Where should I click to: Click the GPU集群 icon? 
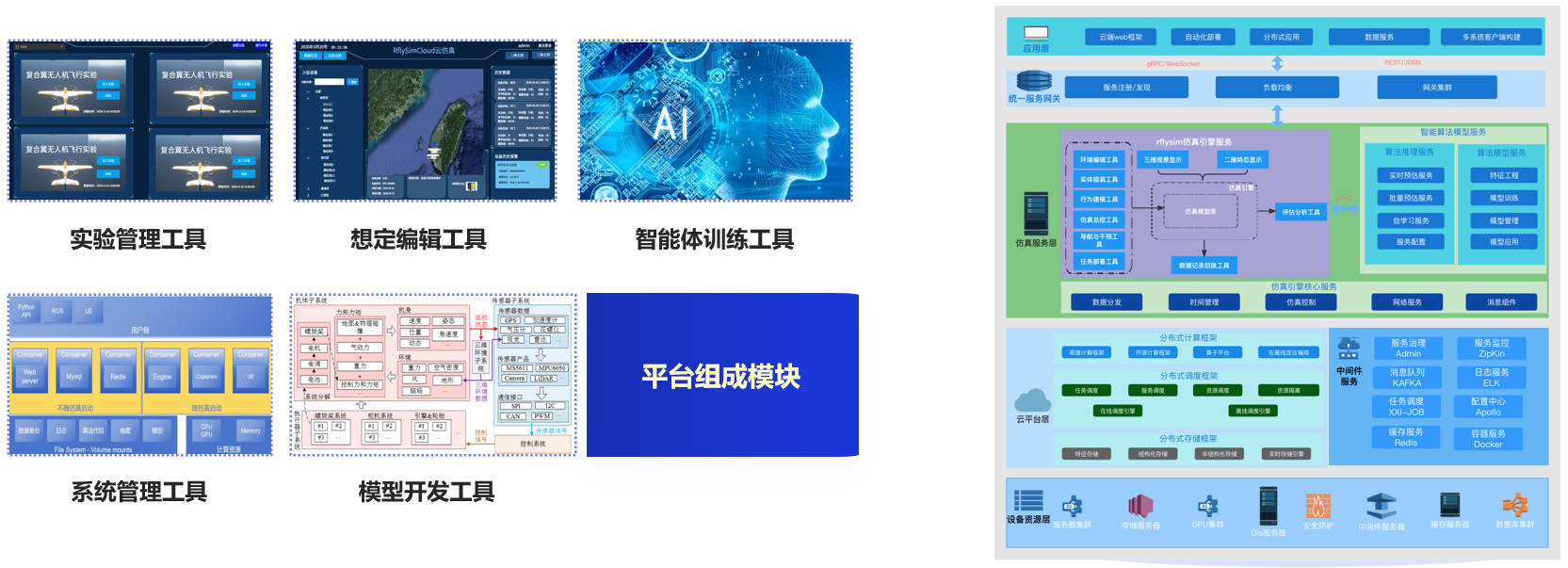[x=1207, y=506]
